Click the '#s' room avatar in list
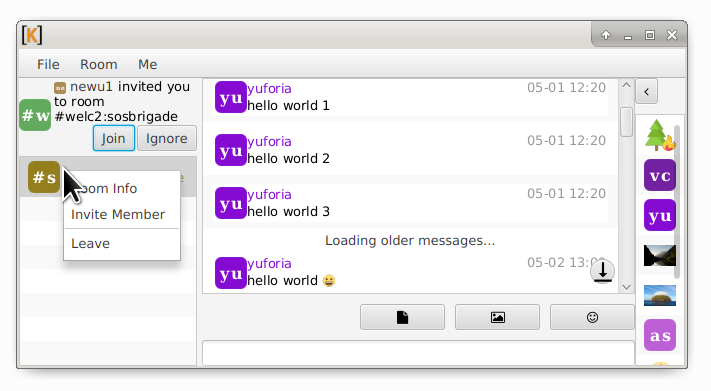This screenshot has width=711, height=391. click(x=44, y=177)
